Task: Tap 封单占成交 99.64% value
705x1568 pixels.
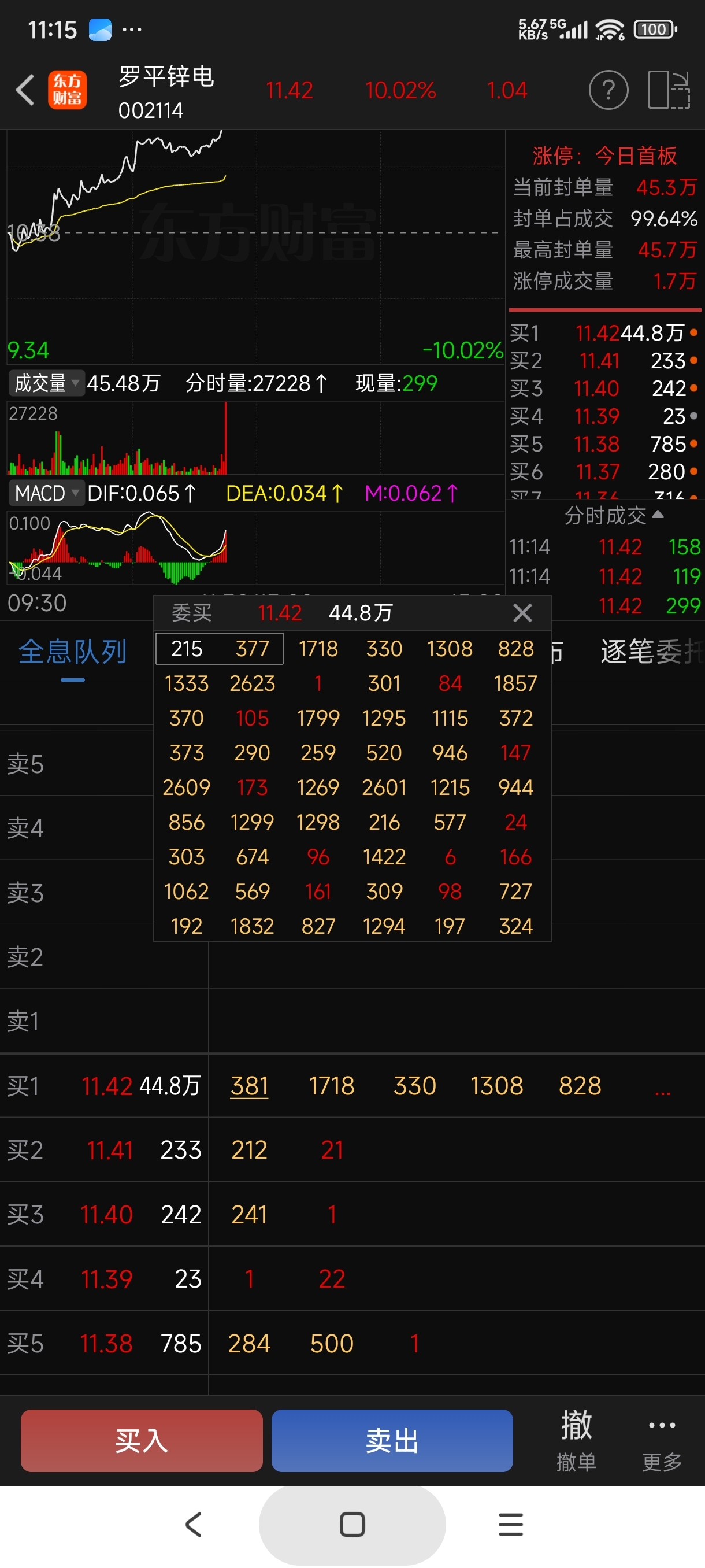Action: pyautogui.click(x=663, y=219)
